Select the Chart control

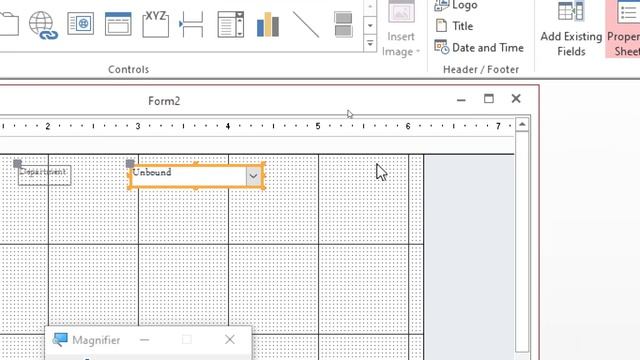tap(268, 24)
